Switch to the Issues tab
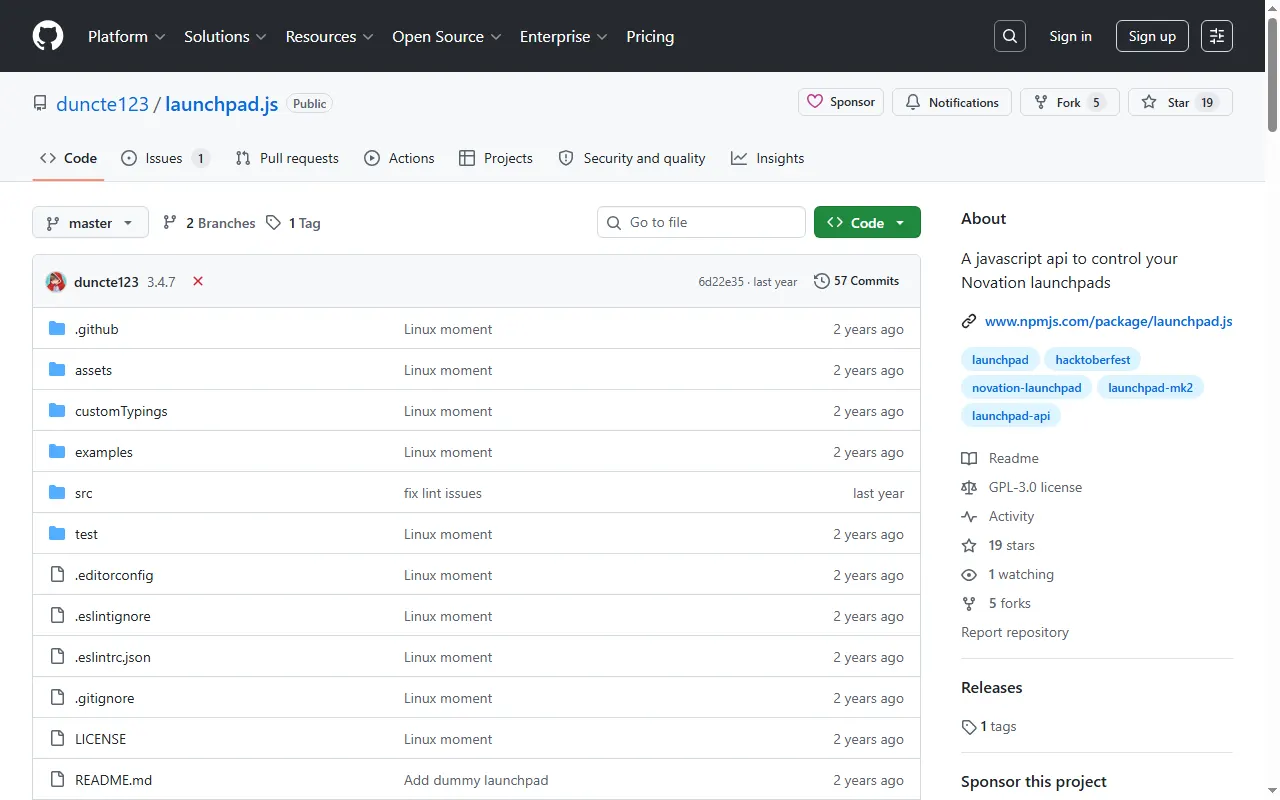The width and height of the screenshot is (1280, 800). click(x=165, y=158)
